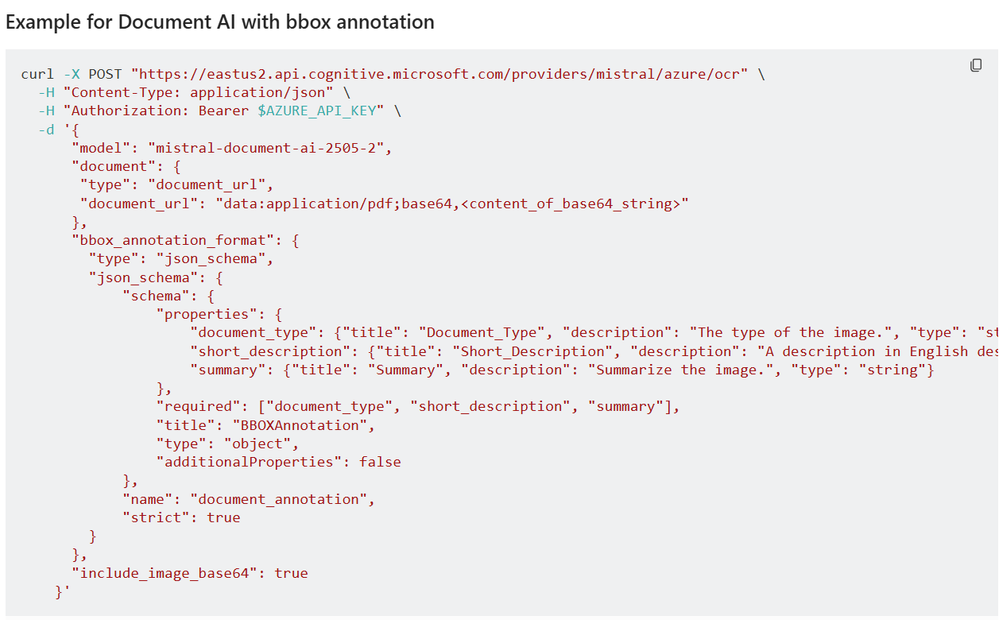Click the -X POST flag in curl line
Viewport: 999px width, 620px height.
pos(92,74)
